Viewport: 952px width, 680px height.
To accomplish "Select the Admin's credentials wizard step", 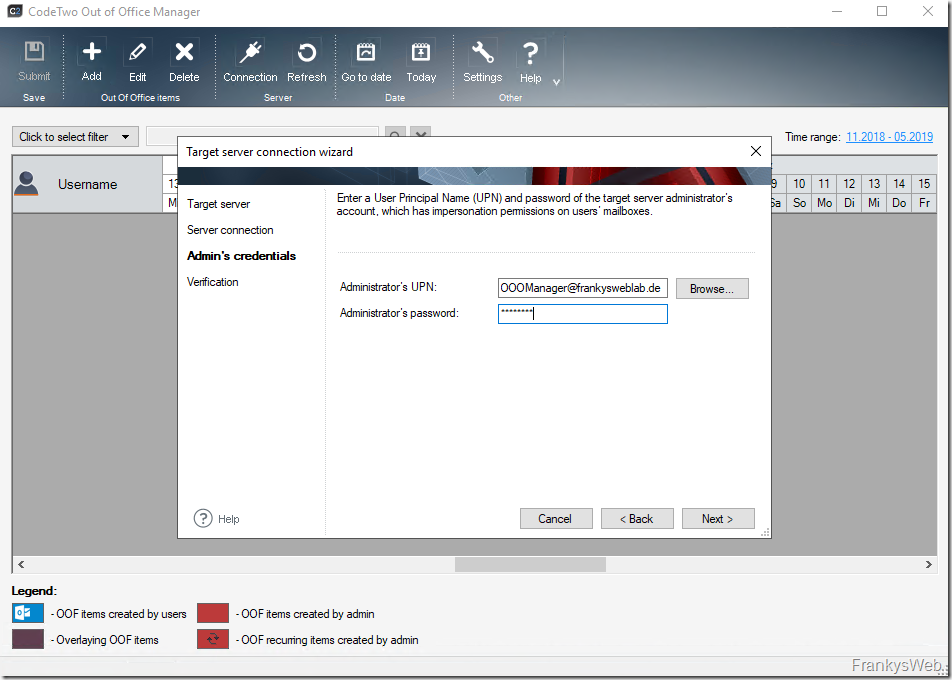I will point(242,256).
